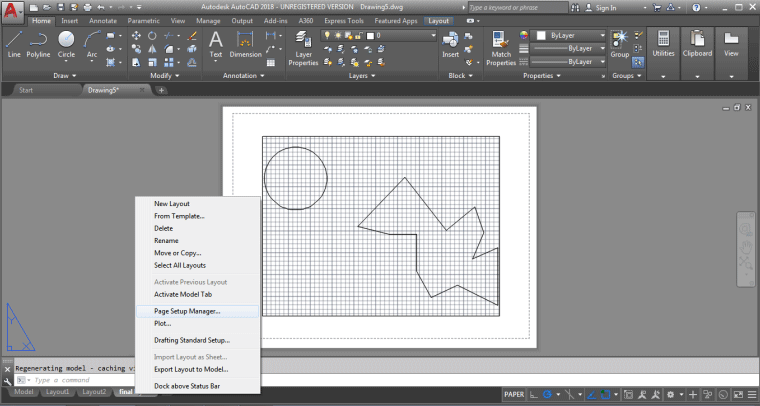The image size is (760, 406).
Task: Open the new drawing tab plus button
Action: 162,90
